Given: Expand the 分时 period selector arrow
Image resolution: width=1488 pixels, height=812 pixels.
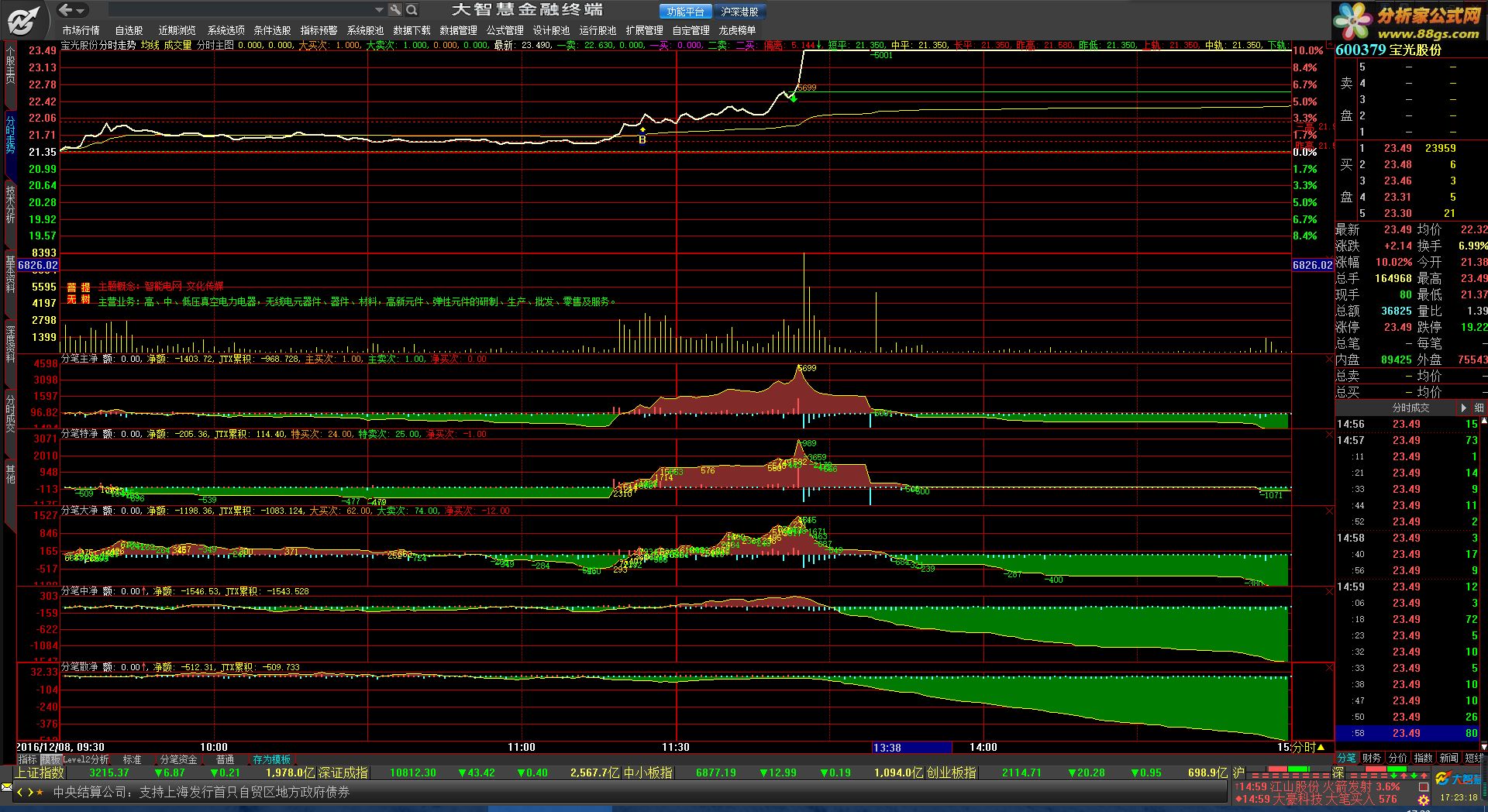Looking at the screenshot, I should coord(1321,748).
